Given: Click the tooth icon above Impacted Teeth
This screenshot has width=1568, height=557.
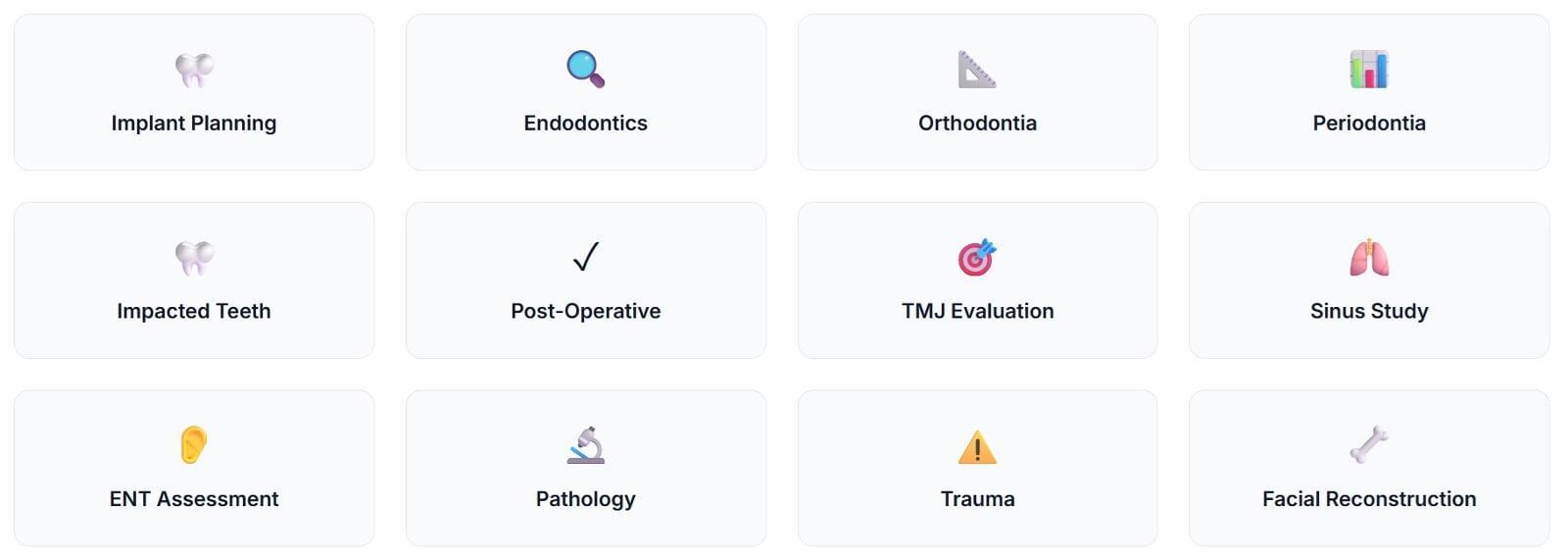Looking at the screenshot, I should tap(194, 258).
